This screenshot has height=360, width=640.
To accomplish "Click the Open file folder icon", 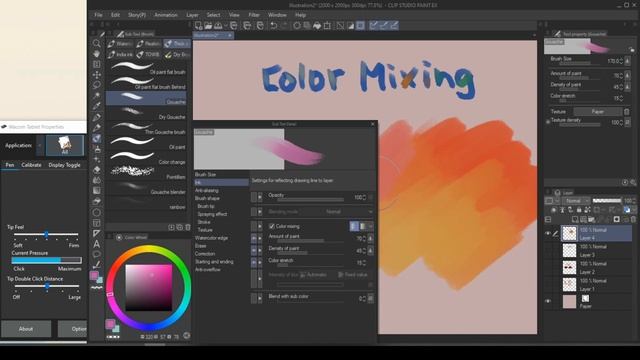I will tap(208, 26).
